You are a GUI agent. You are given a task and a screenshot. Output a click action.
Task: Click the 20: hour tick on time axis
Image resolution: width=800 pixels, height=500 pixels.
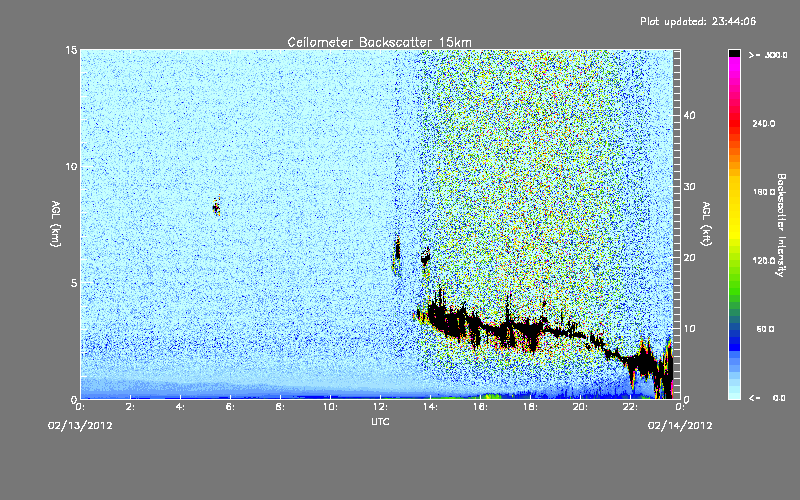pyautogui.click(x=580, y=407)
